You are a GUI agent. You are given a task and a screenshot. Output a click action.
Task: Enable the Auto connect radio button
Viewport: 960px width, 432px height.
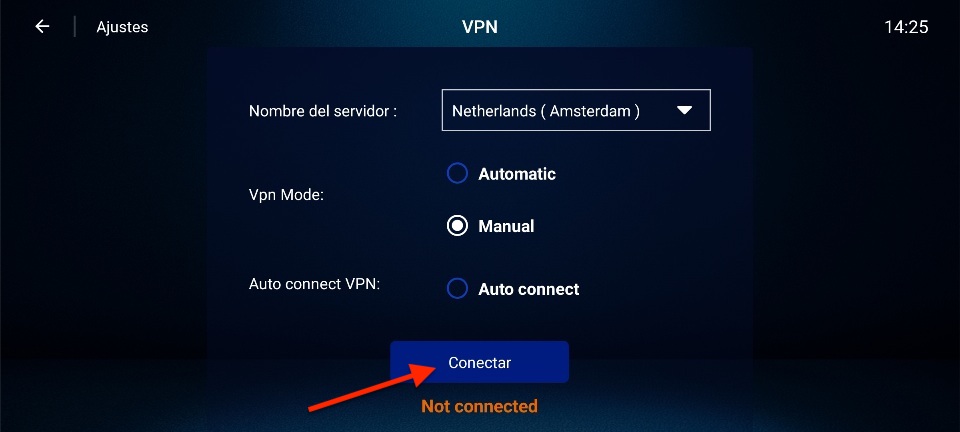click(x=457, y=289)
